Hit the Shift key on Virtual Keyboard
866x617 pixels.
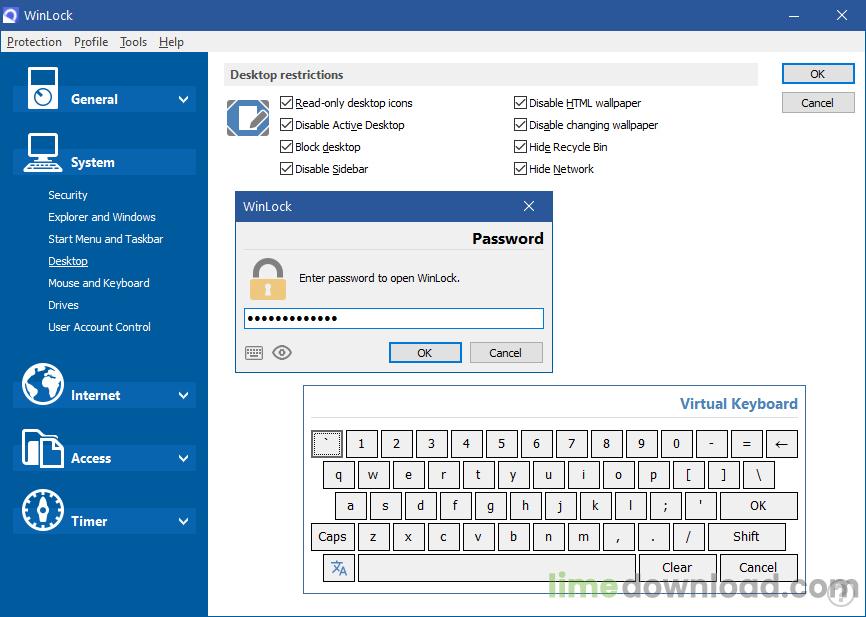[x=746, y=537]
